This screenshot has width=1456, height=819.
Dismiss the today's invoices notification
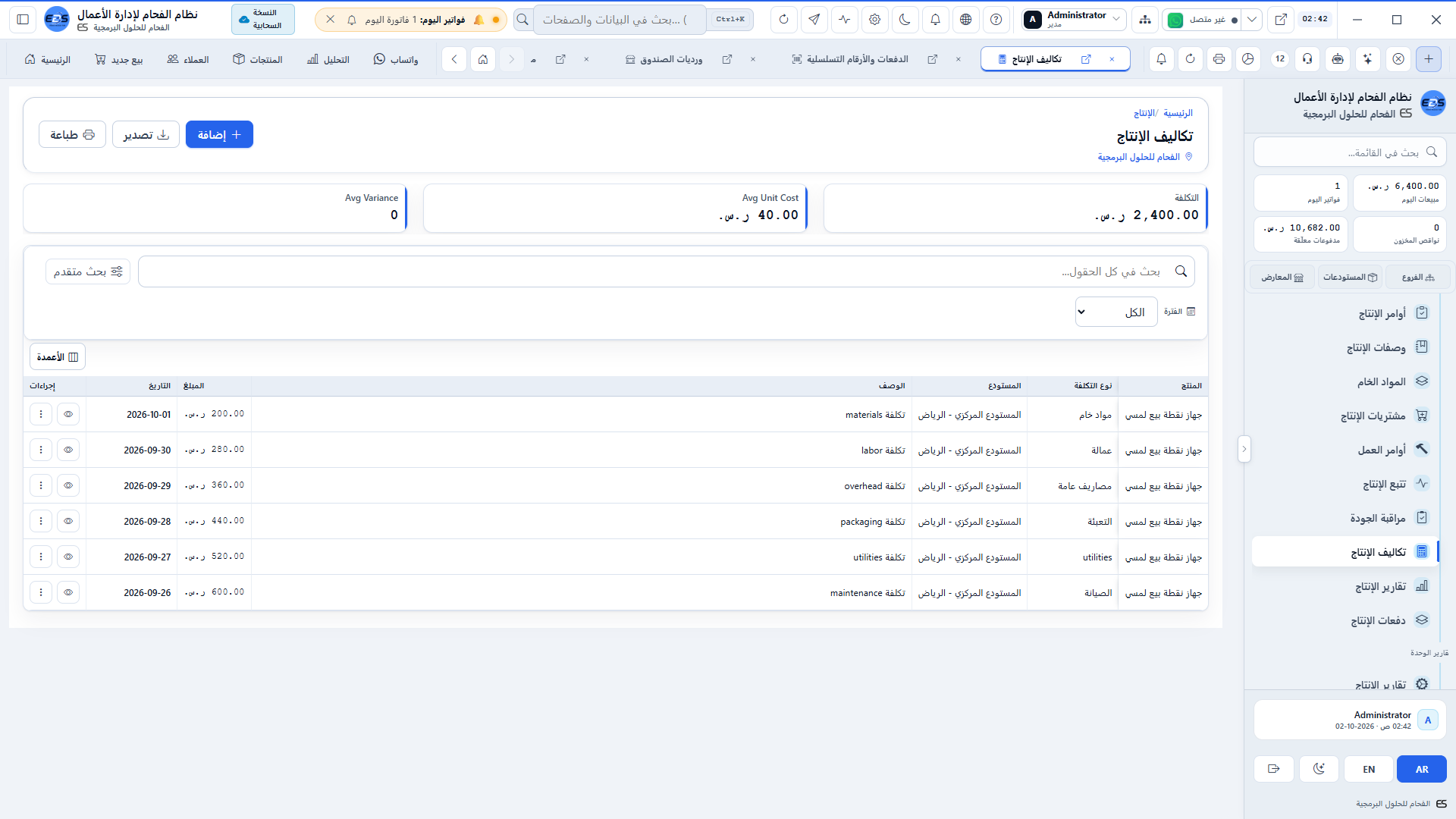coord(331,20)
